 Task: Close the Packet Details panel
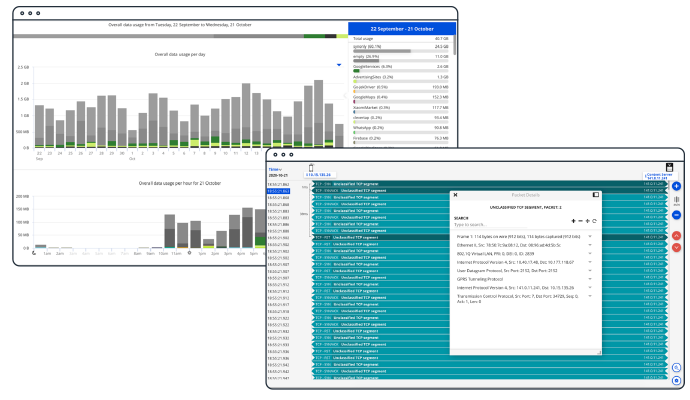(x=455, y=194)
